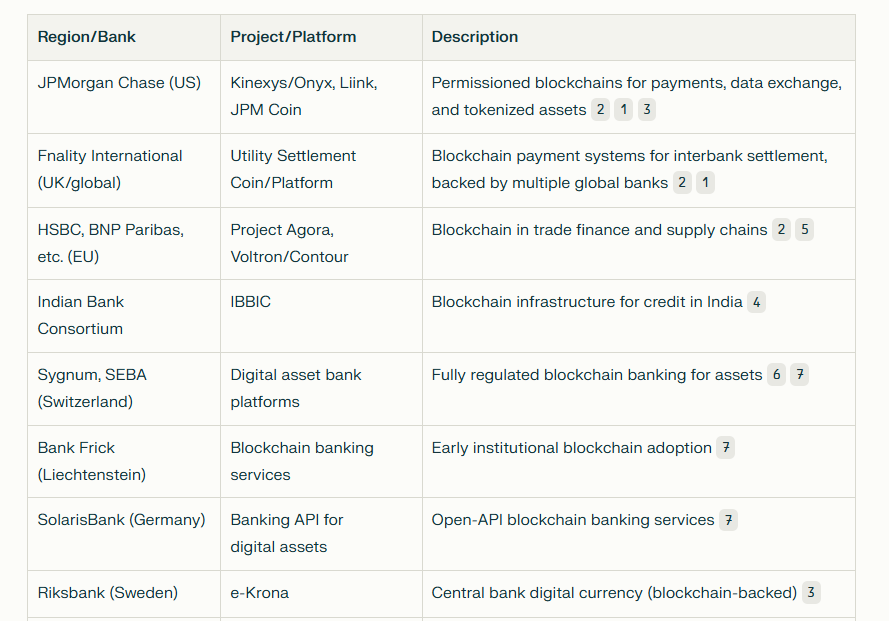The width and height of the screenshot is (889, 621).
Task: Open citation 1 in JPMorgan Chase row
Action: tap(624, 109)
